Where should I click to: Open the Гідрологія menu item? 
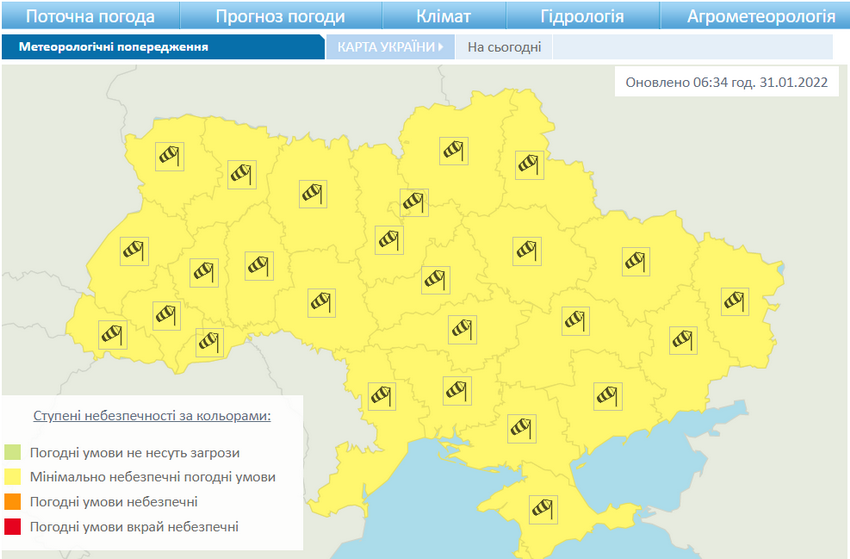582,16
